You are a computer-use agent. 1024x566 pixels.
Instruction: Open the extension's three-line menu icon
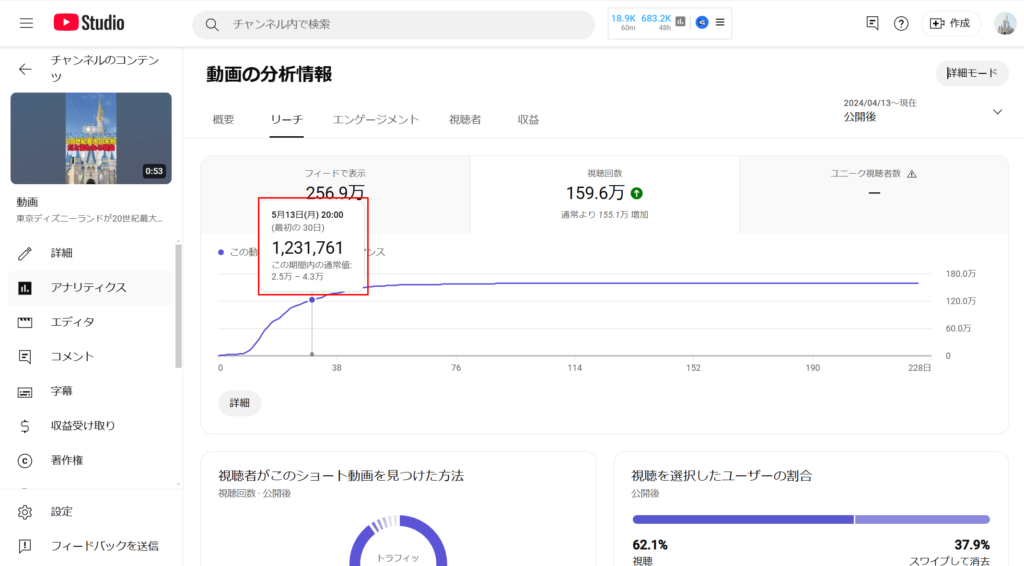[720, 22]
